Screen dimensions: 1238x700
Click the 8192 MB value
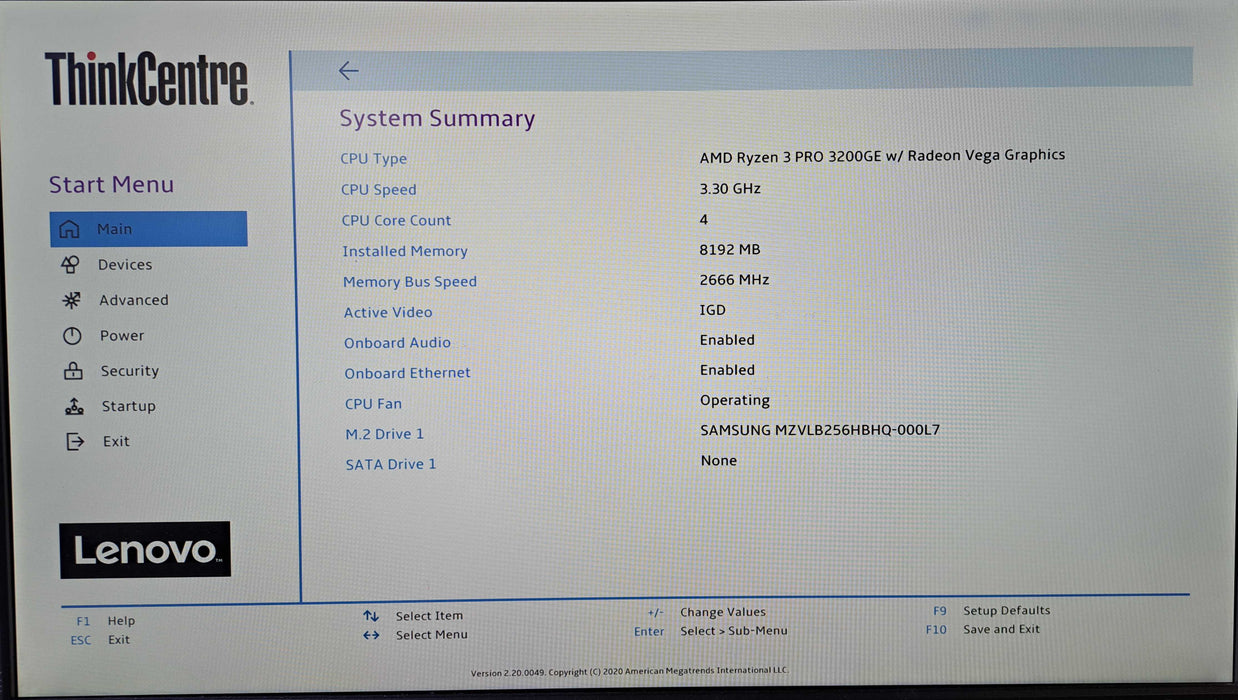730,249
